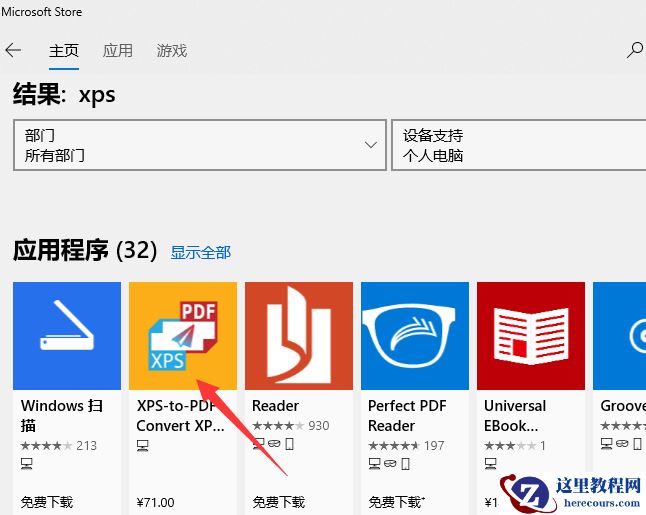Image resolution: width=646 pixels, height=515 pixels.
Task: Click the mobile device icon under Perfect PDF Reader
Action: [x=405, y=464]
